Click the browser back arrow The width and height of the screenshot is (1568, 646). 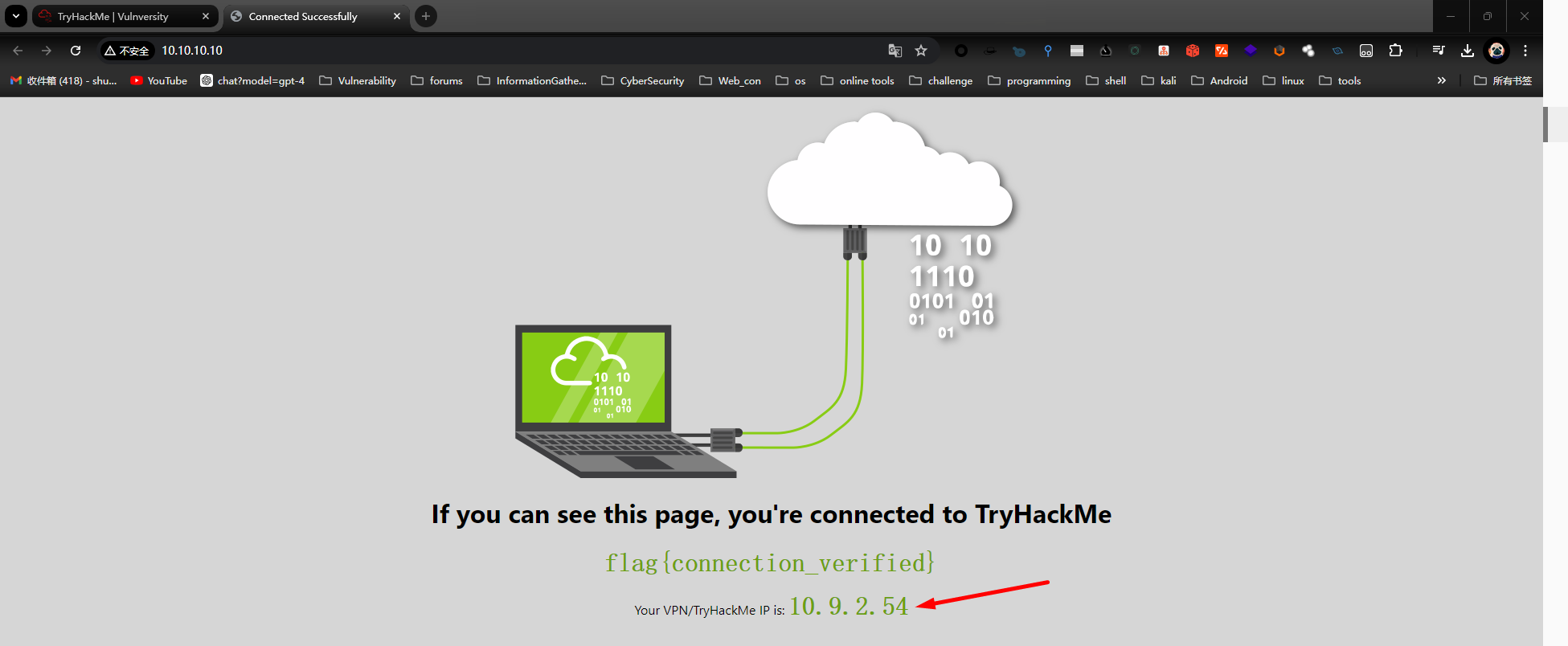pos(18,51)
